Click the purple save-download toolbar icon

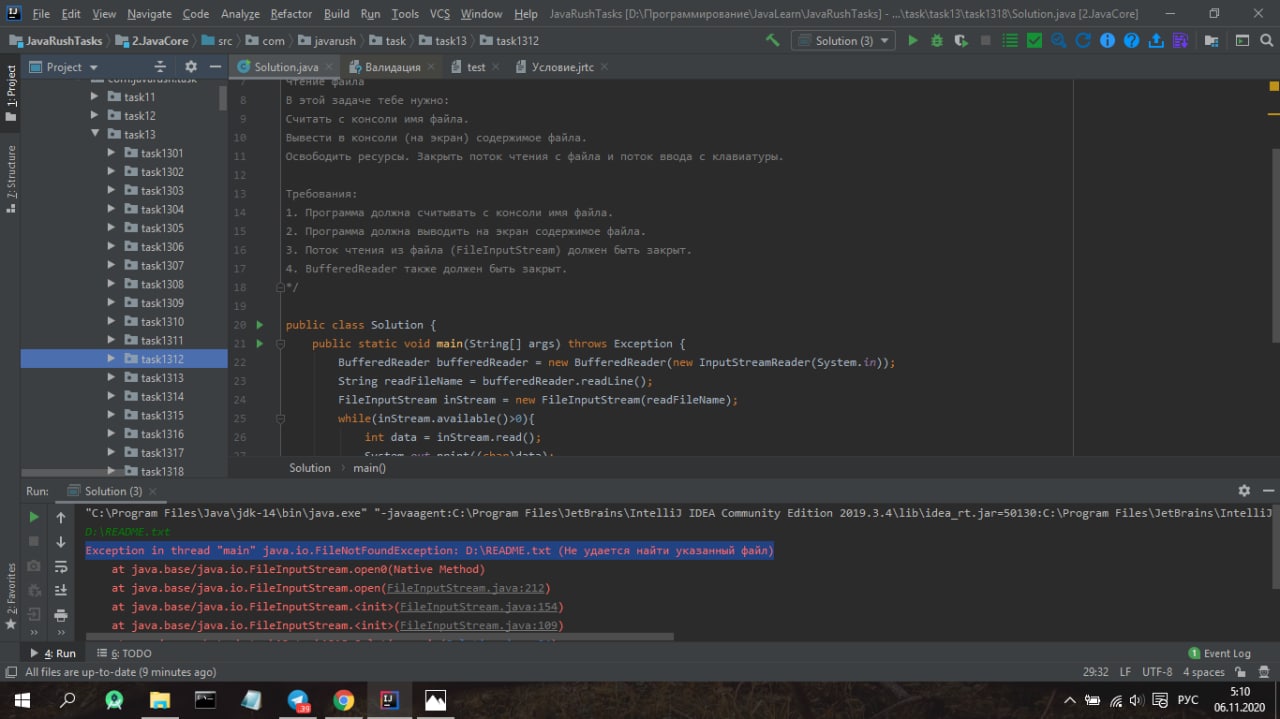pyautogui.click(x=1180, y=41)
